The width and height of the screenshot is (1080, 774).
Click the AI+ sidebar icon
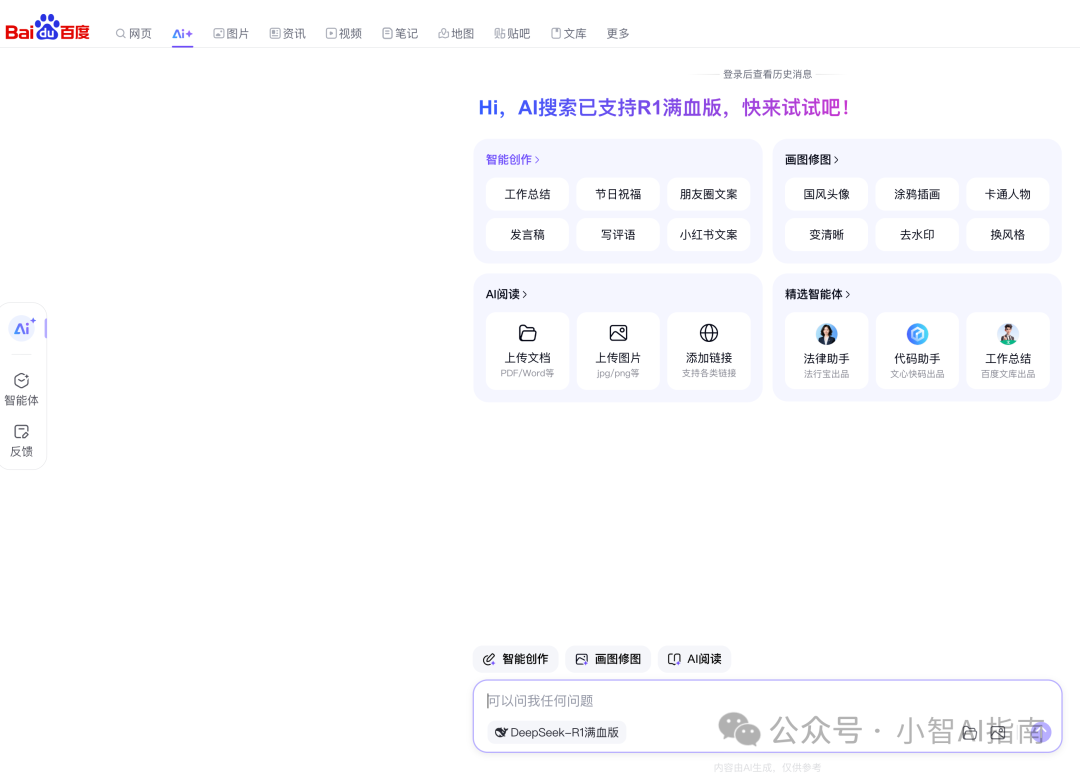22,328
